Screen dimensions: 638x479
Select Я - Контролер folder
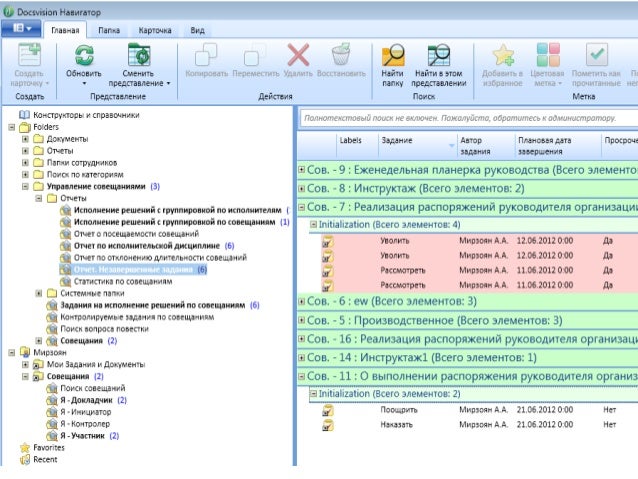coord(85,424)
